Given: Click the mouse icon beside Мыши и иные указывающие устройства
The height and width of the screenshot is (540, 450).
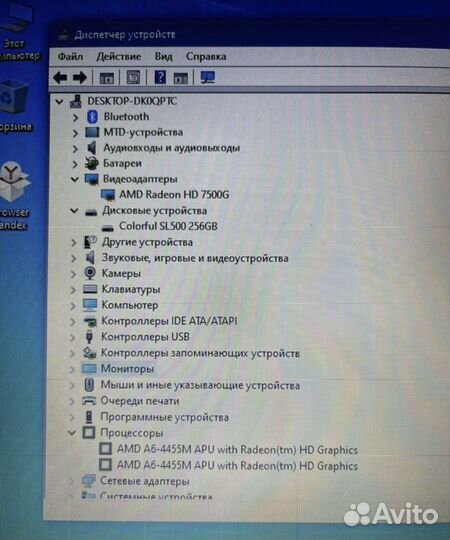Looking at the screenshot, I should point(89,385).
